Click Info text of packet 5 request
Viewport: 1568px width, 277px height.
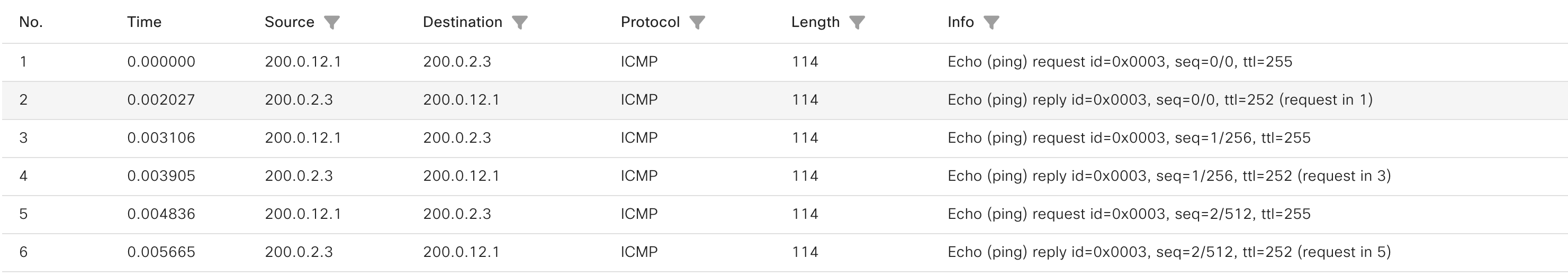[x=1129, y=215]
